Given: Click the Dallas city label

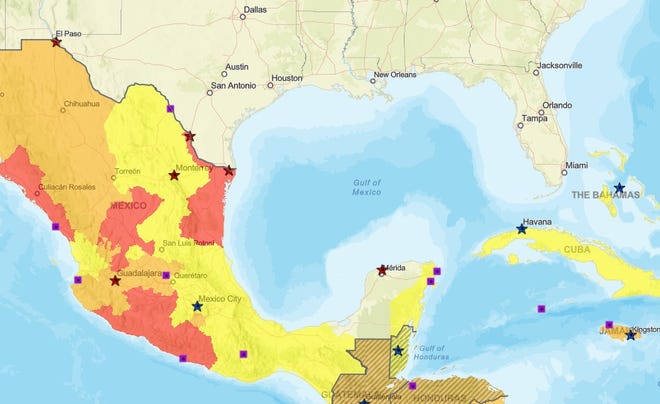Looking at the screenshot, I should [x=255, y=10].
